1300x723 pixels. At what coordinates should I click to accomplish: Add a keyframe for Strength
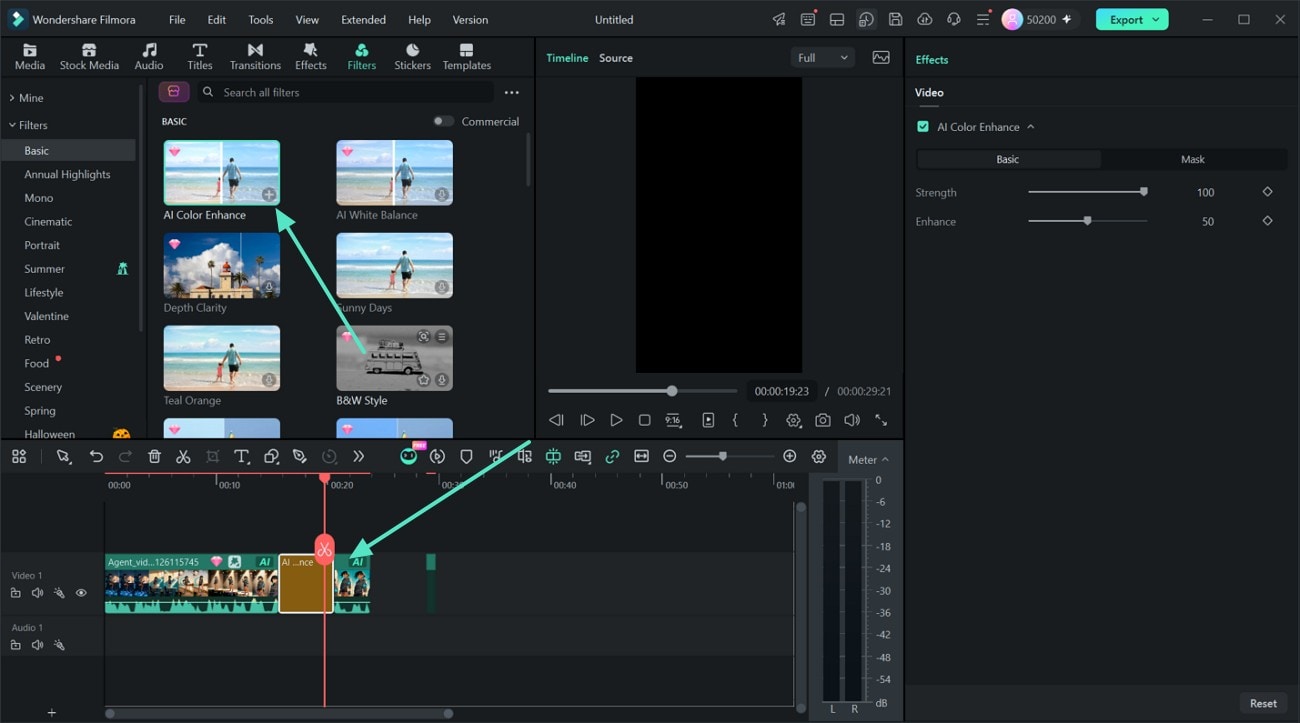(x=1267, y=192)
